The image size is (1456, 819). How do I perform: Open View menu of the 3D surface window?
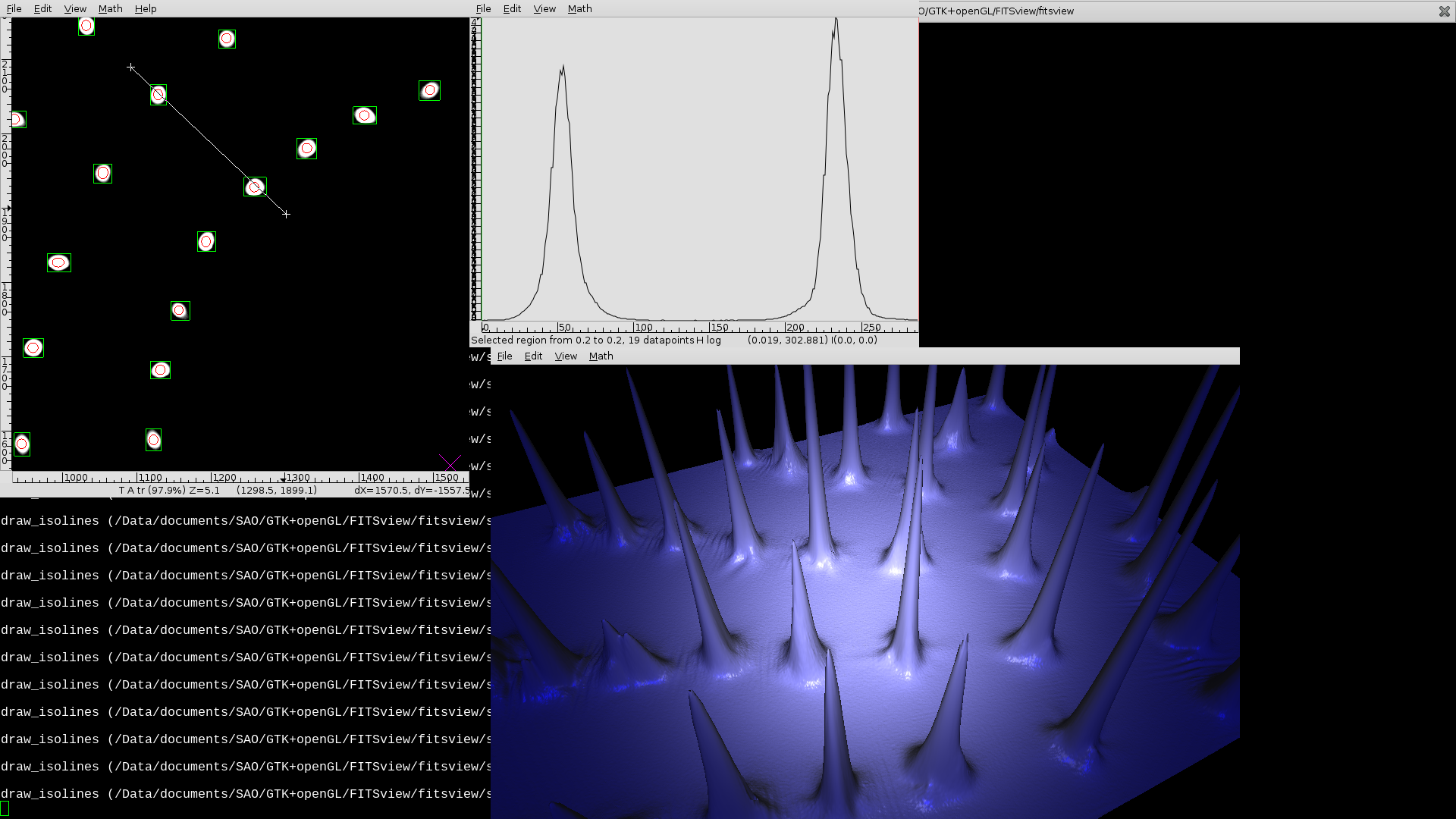(566, 356)
